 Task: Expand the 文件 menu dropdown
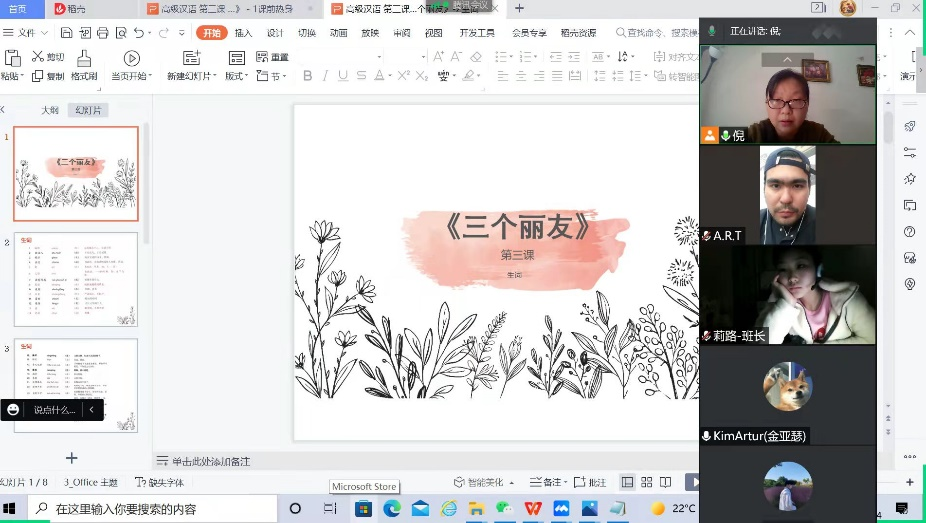pyautogui.click(x=26, y=33)
